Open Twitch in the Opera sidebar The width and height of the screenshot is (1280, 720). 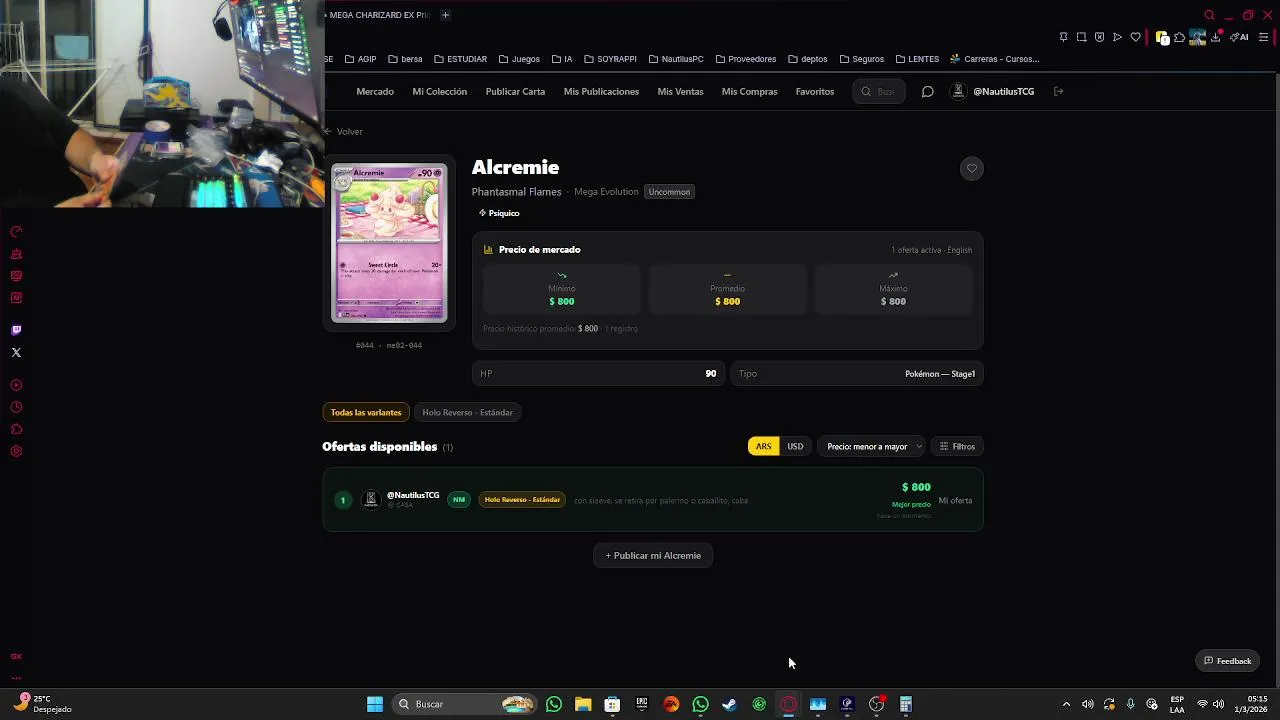click(x=16, y=330)
